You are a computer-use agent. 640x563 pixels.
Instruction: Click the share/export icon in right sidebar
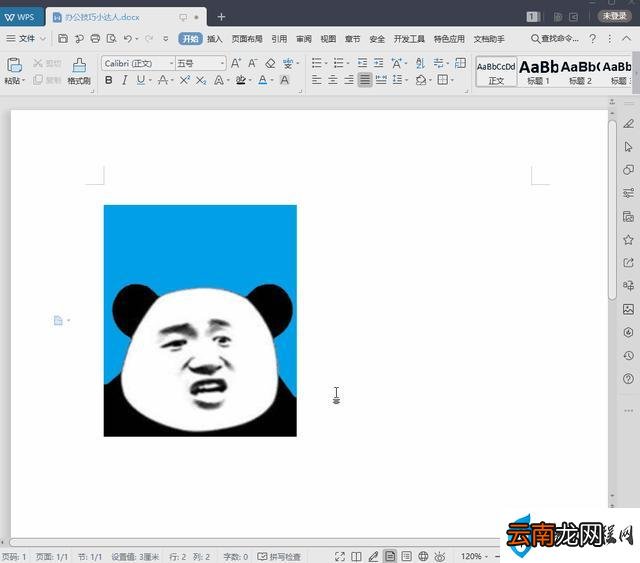click(x=628, y=263)
